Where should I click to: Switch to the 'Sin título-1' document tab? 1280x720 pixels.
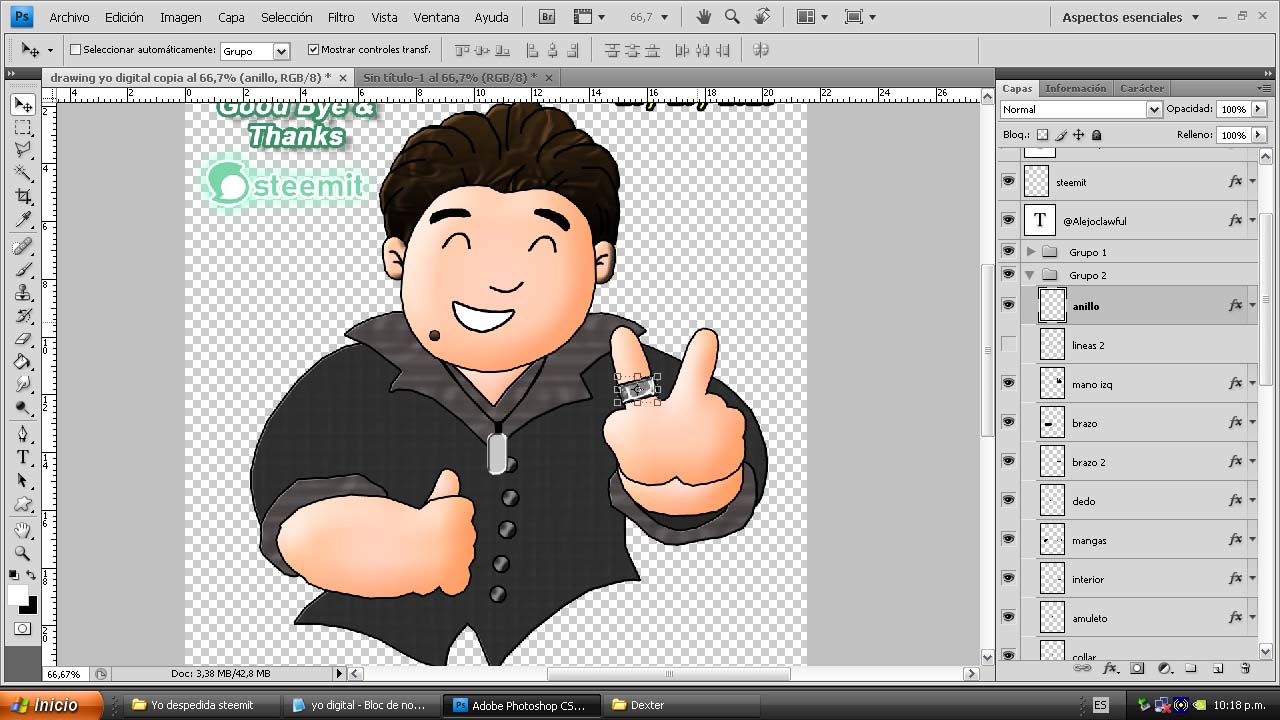449,77
